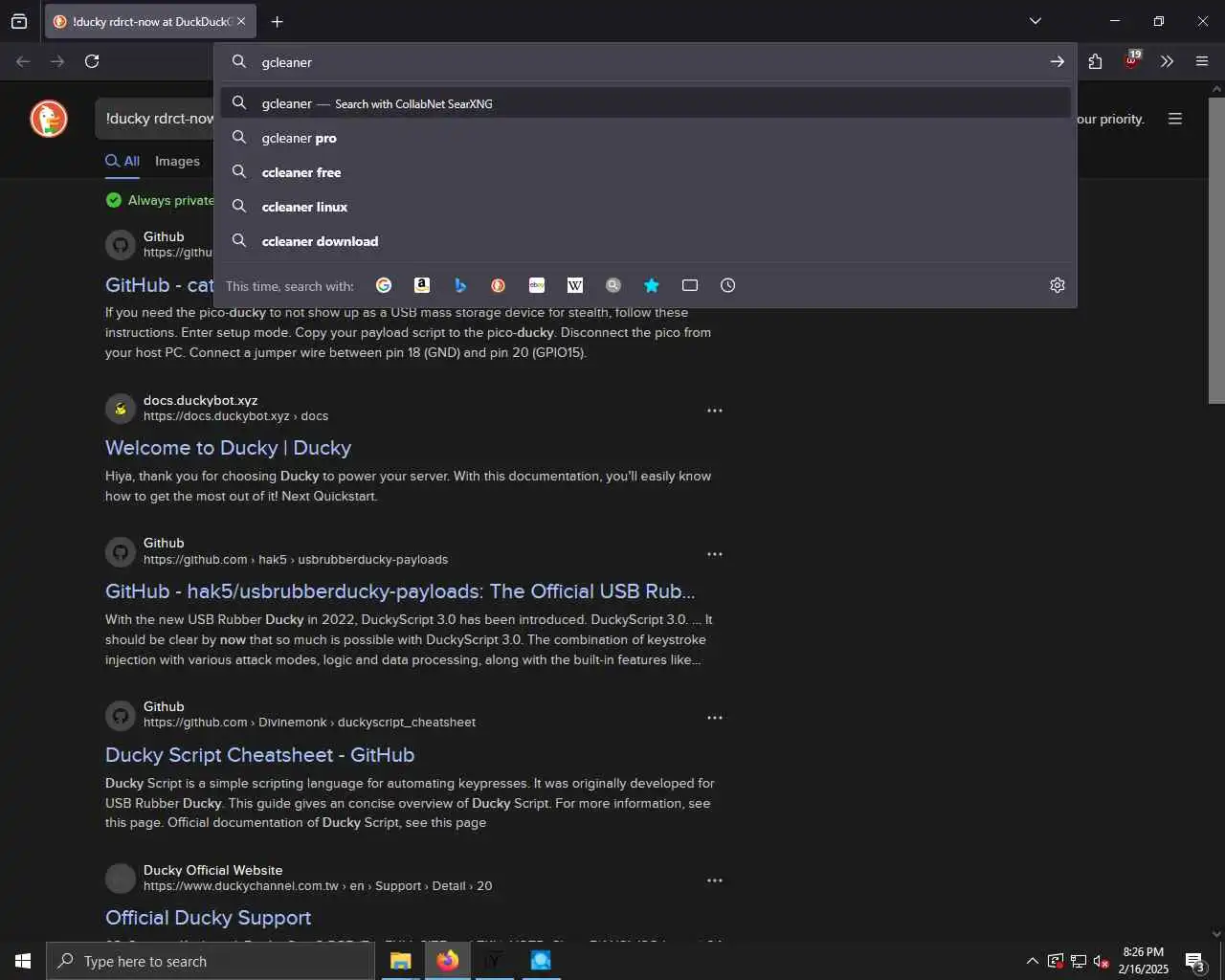Open File Explorer from the taskbar
Screen dimensions: 1225x980
click(x=400, y=961)
